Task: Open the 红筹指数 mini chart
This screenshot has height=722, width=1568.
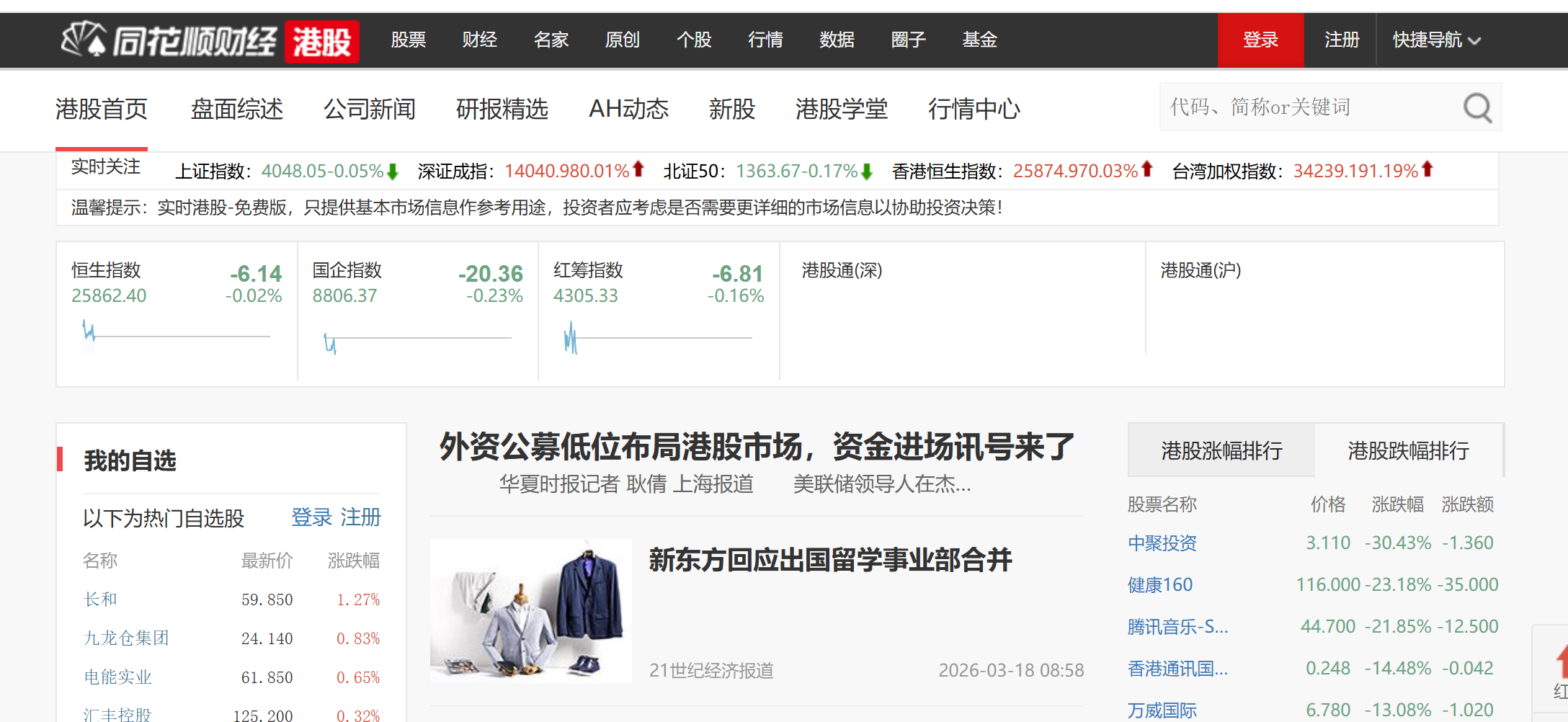Action: coord(659,337)
